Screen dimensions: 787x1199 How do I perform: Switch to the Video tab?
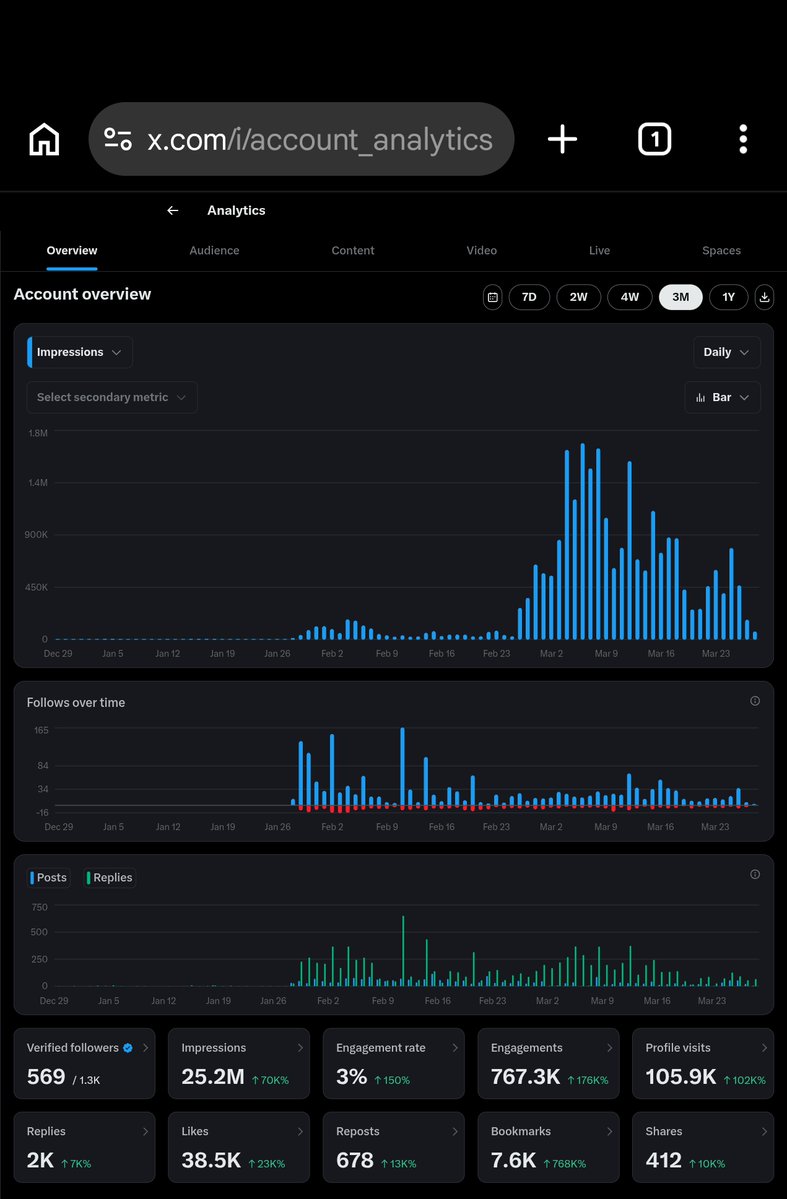click(482, 251)
